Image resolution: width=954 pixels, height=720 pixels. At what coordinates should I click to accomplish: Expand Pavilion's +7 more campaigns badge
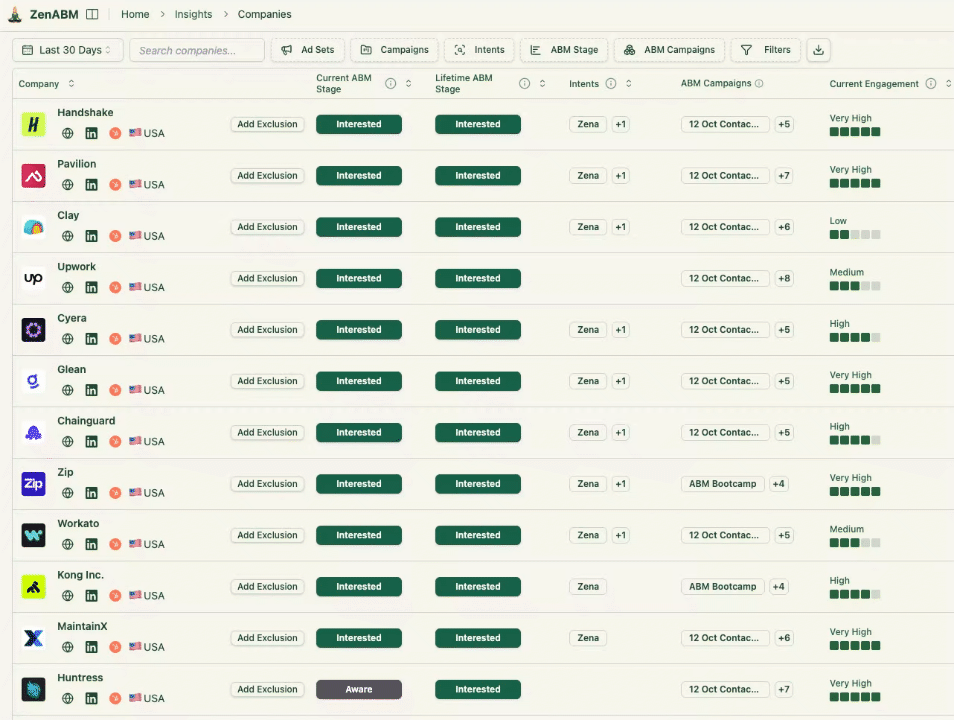click(x=784, y=175)
